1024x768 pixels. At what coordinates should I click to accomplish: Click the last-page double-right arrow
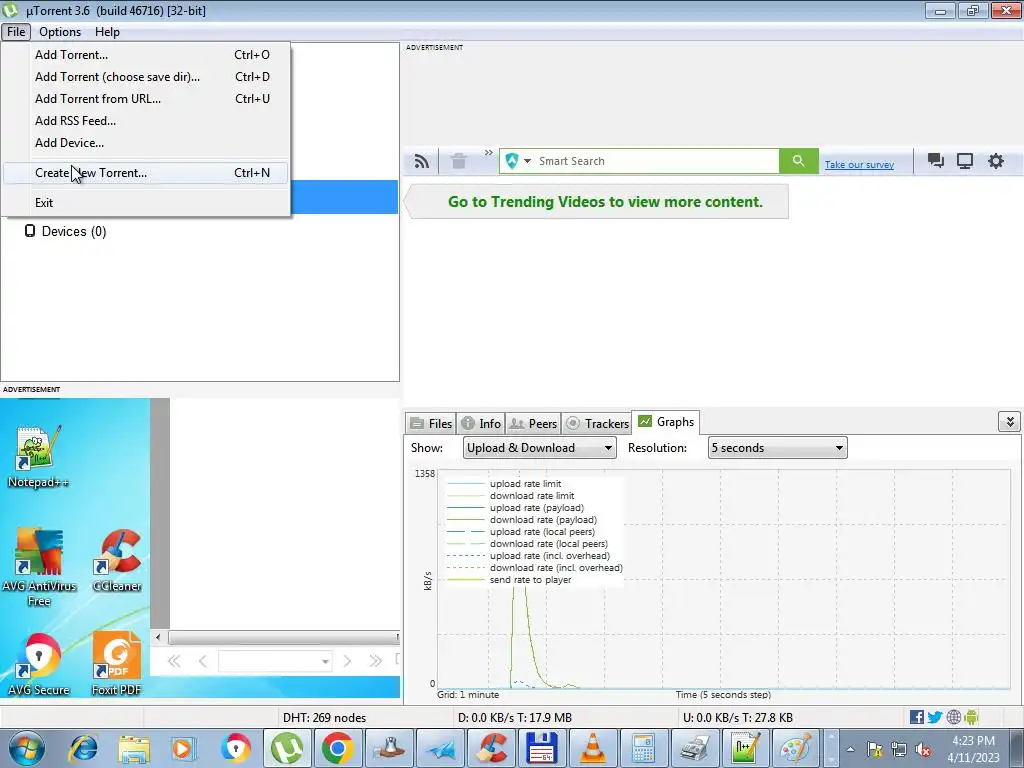(376, 662)
